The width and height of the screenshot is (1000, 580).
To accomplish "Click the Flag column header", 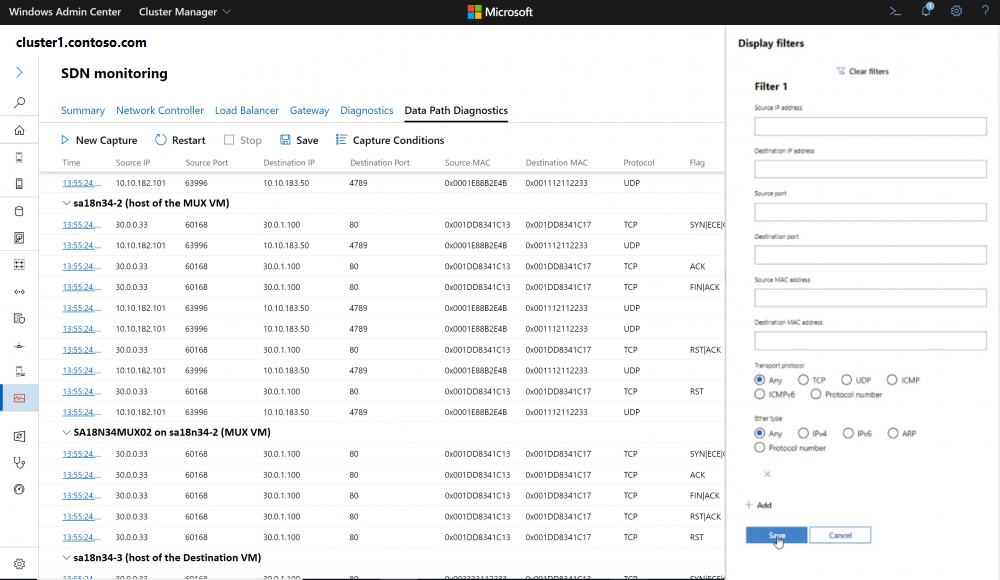I will (697, 163).
